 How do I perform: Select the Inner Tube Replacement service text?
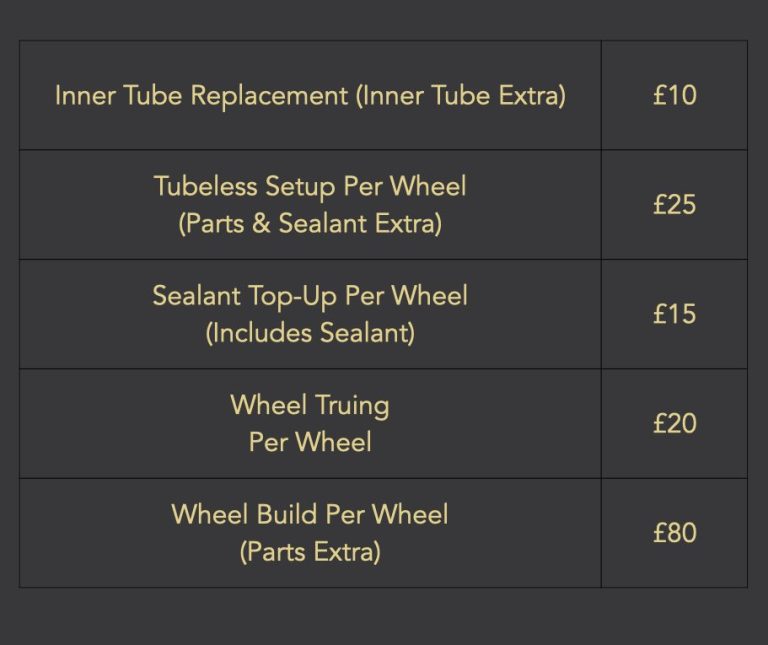click(x=201, y=95)
